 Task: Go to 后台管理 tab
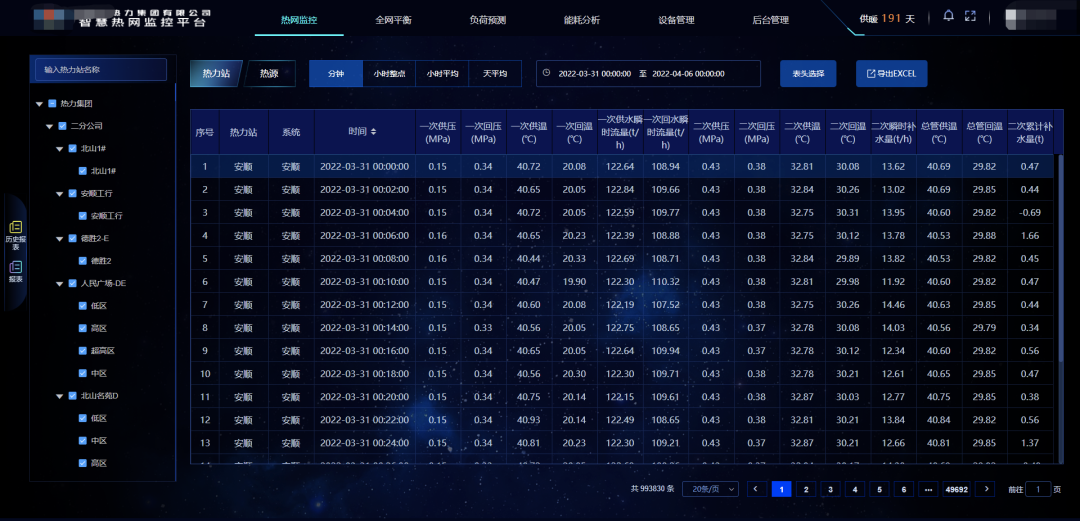click(x=770, y=20)
